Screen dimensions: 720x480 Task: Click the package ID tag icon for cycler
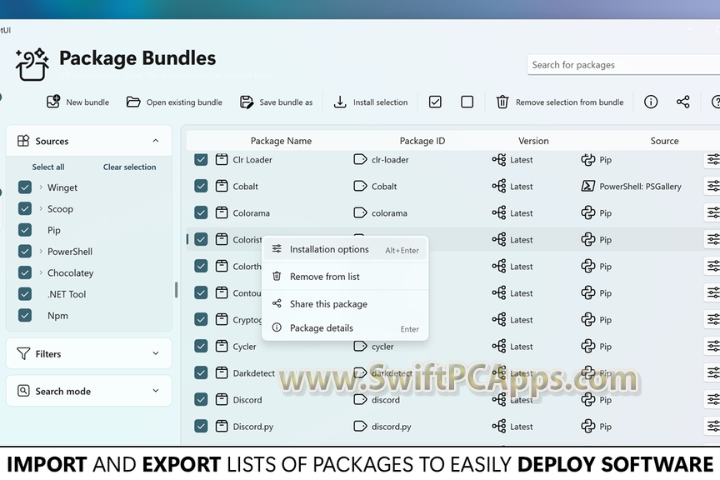pyautogui.click(x=360, y=346)
